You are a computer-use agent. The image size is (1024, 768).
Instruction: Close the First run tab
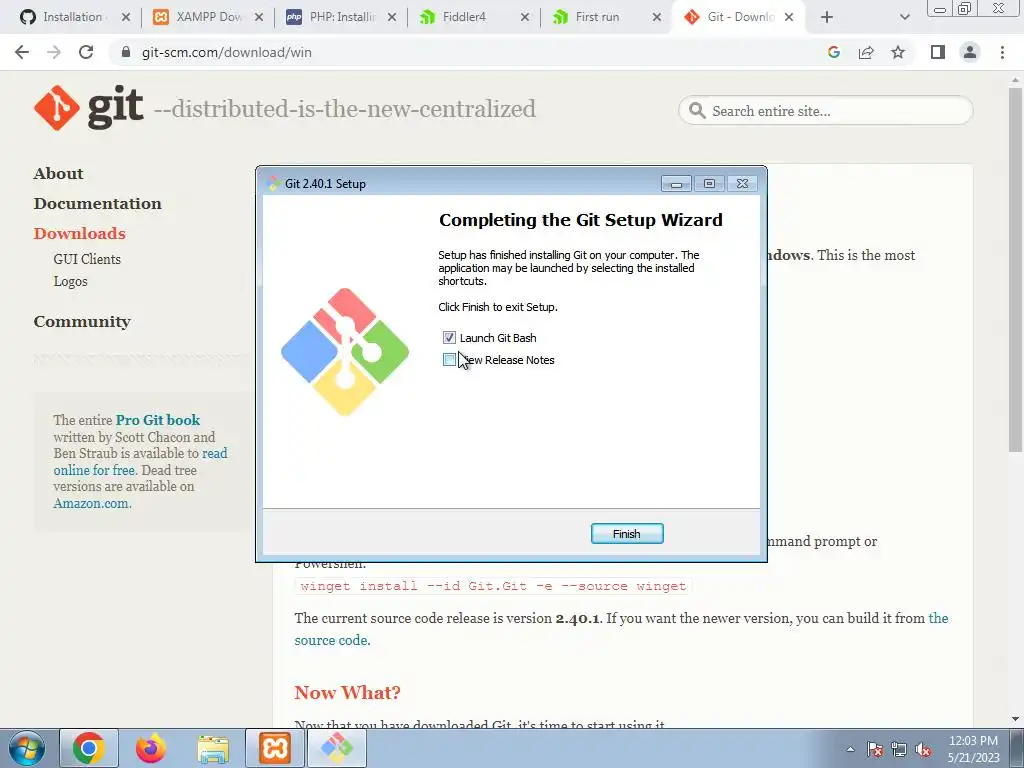click(x=657, y=18)
